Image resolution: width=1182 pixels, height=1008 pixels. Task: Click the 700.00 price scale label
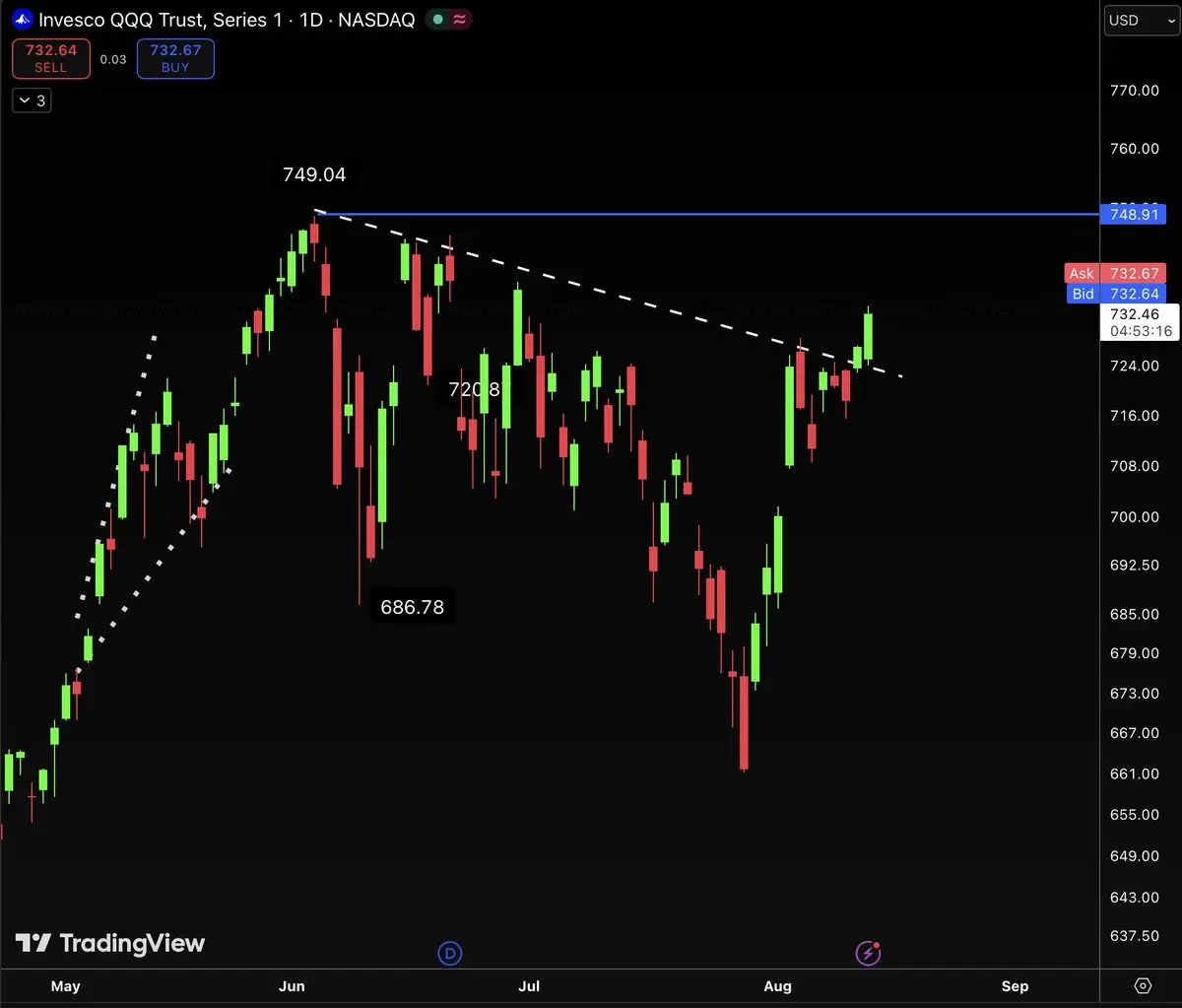[1134, 516]
